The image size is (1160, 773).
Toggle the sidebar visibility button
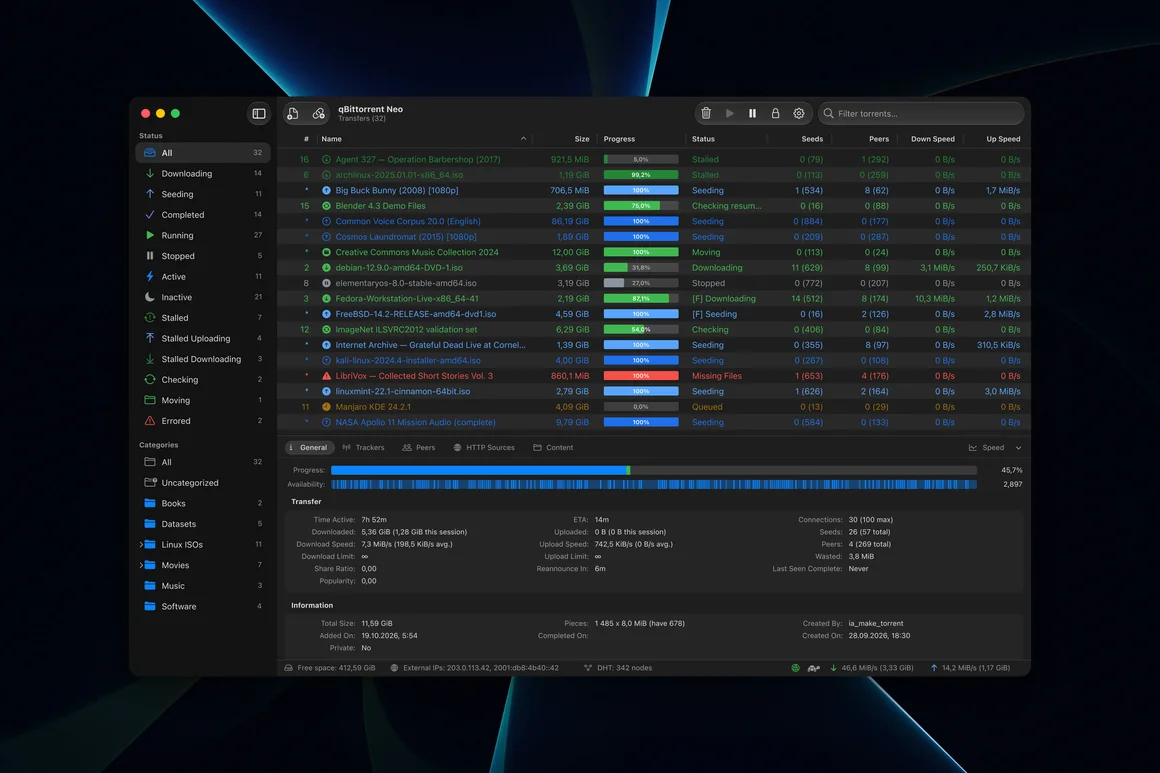pyautogui.click(x=259, y=114)
